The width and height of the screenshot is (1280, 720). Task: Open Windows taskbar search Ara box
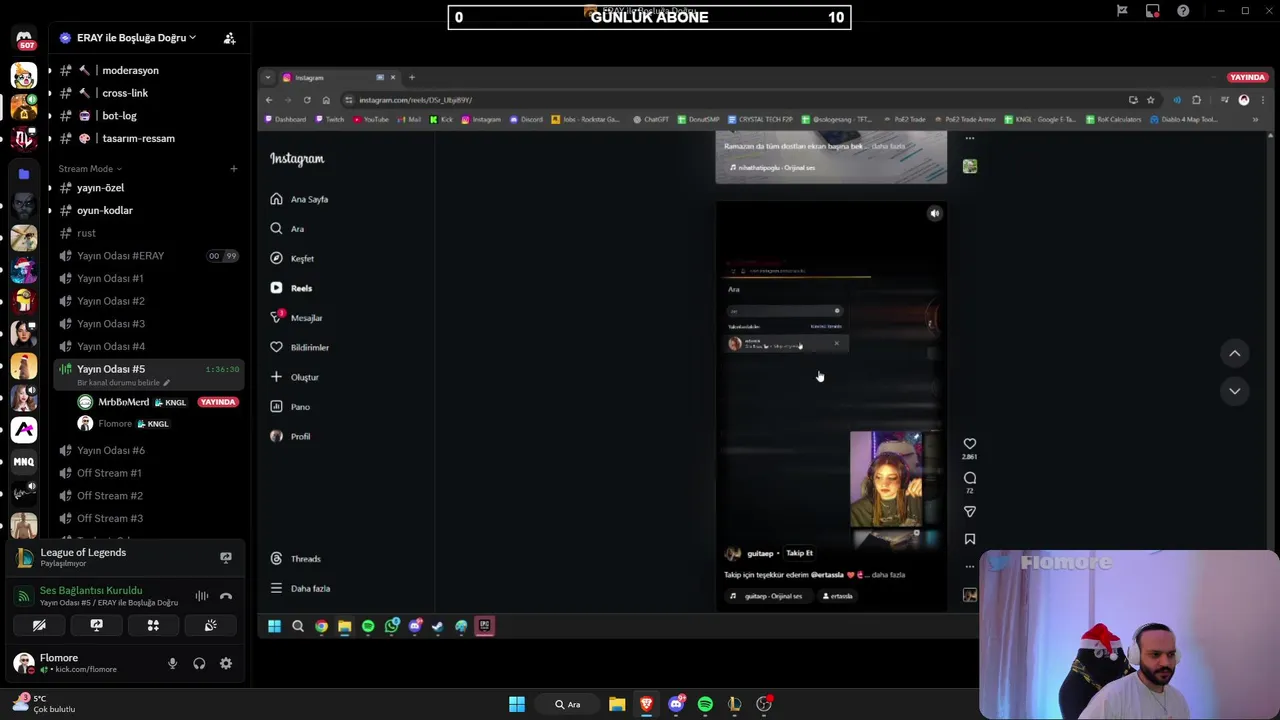coord(568,704)
